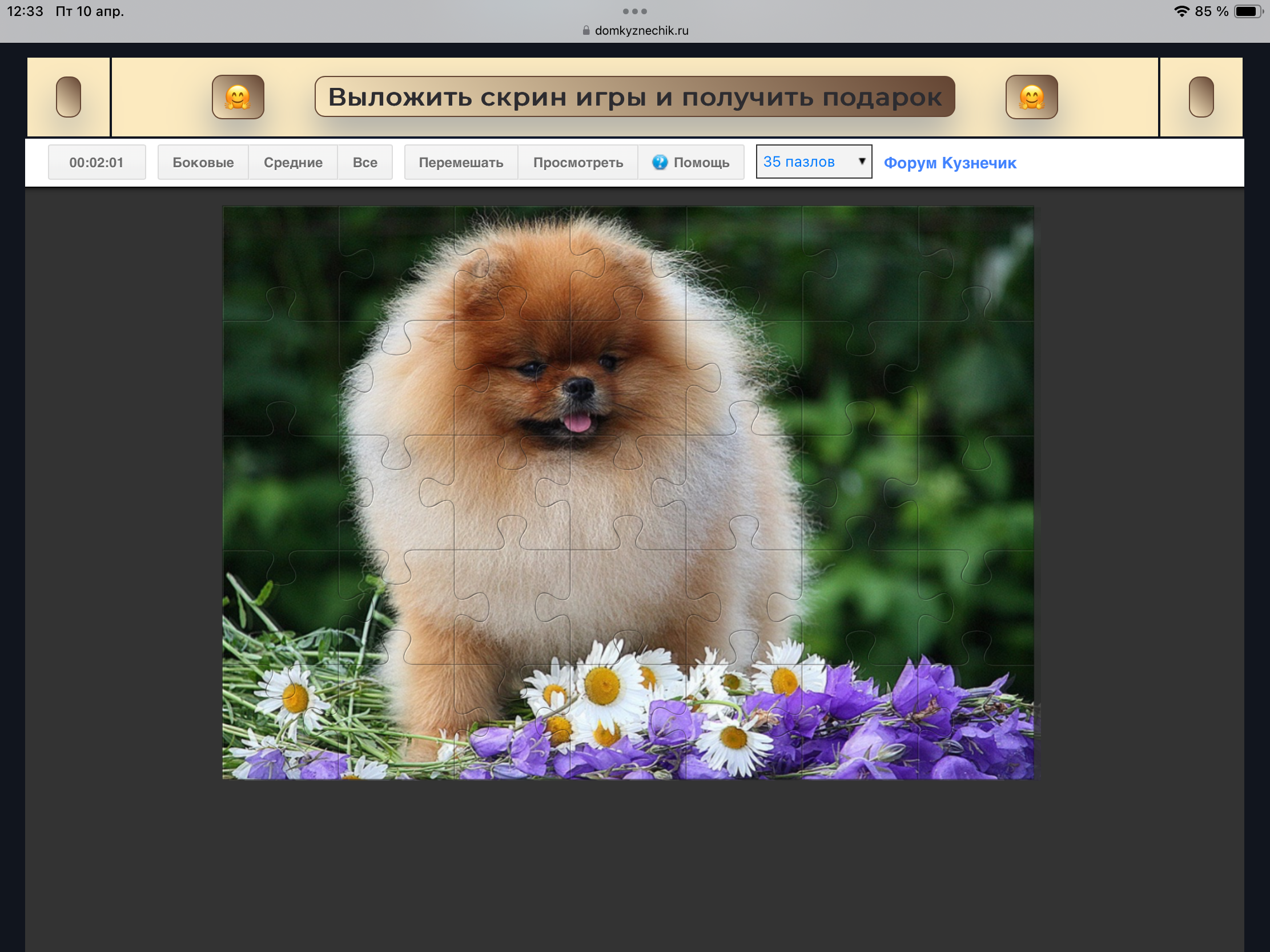Screen dimensions: 1270x952
Task: Click the Выложить скрин игры banner
Action: (x=634, y=97)
